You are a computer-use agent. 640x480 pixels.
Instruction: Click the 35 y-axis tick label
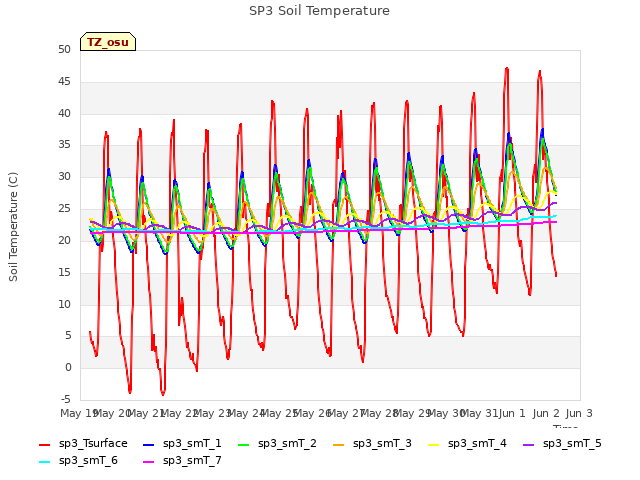[x=64, y=145]
